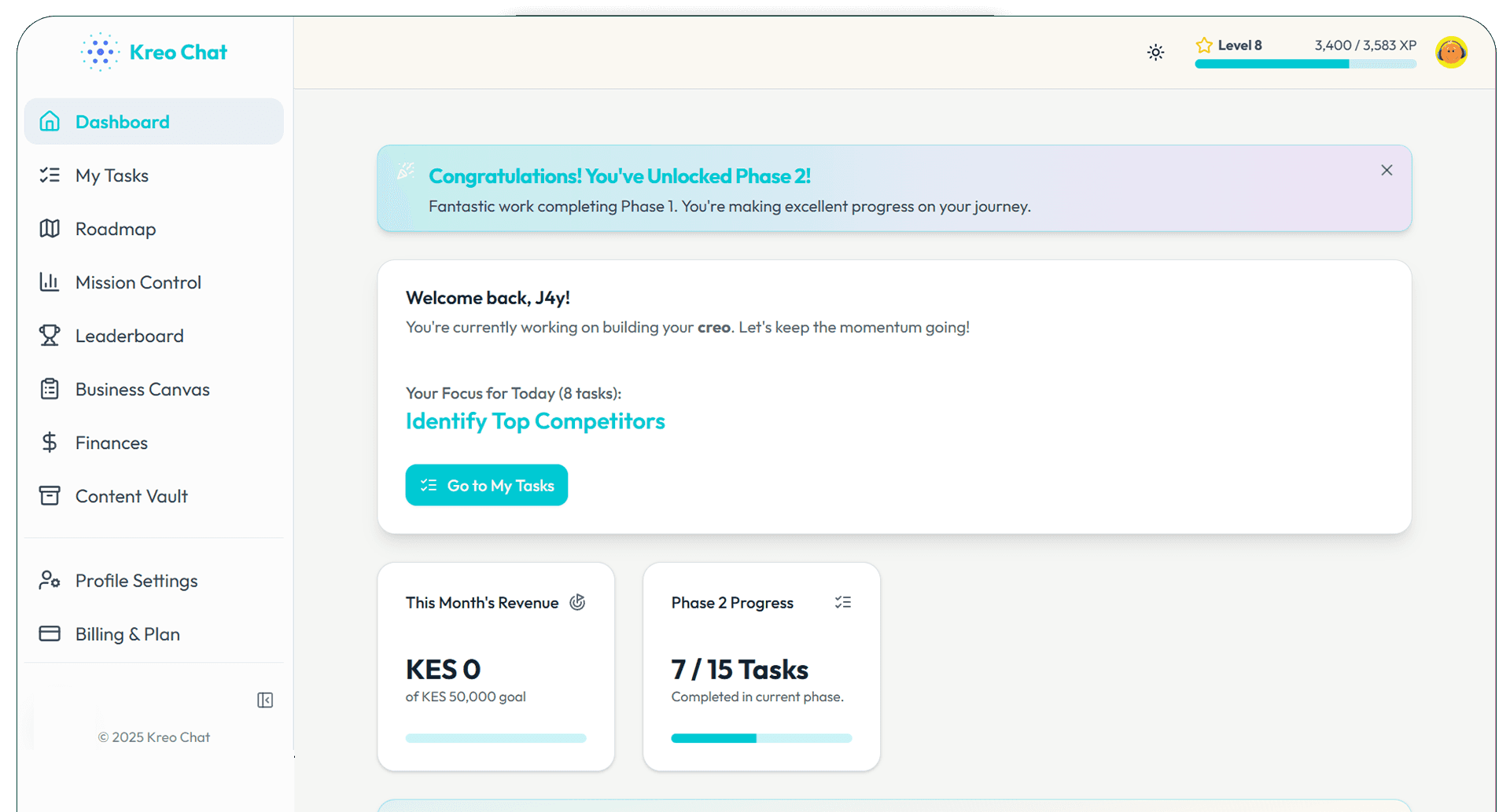Collapse the sidebar panel
The height and width of the screenshot is (812, 1510).
(x=265, y=700)
